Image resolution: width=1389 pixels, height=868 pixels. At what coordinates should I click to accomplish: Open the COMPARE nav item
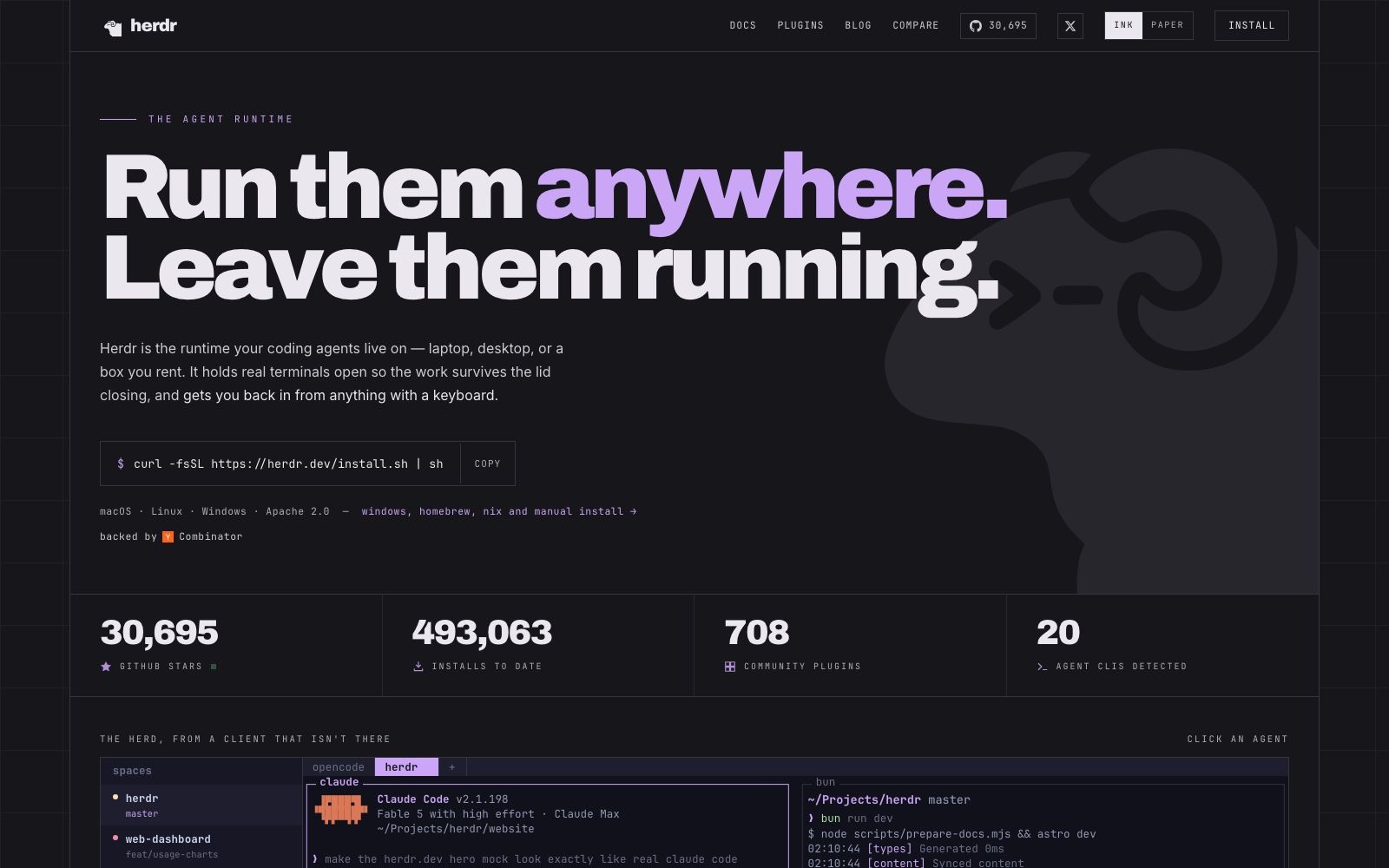click(916, 26)
